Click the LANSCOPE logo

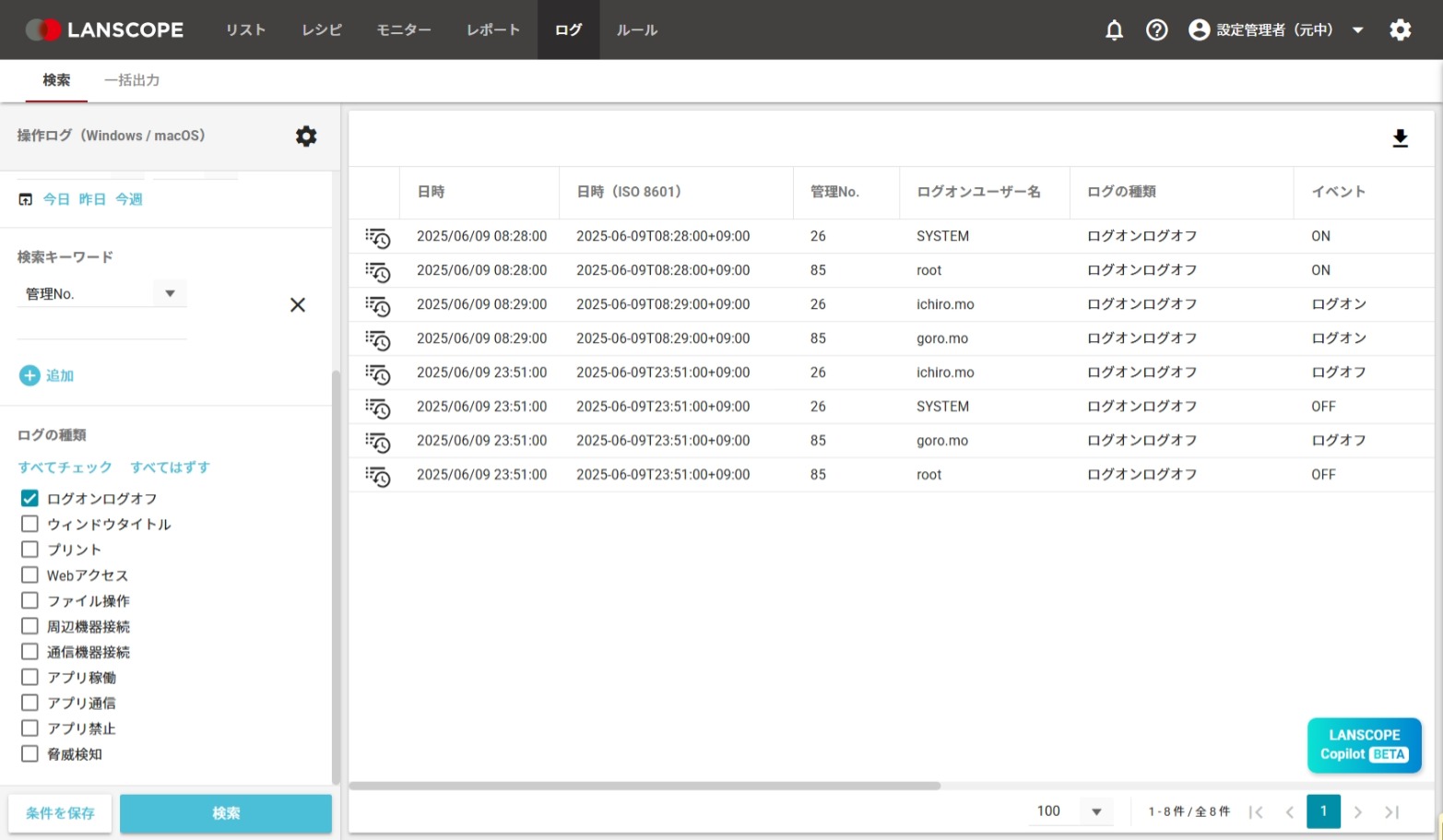104,30
